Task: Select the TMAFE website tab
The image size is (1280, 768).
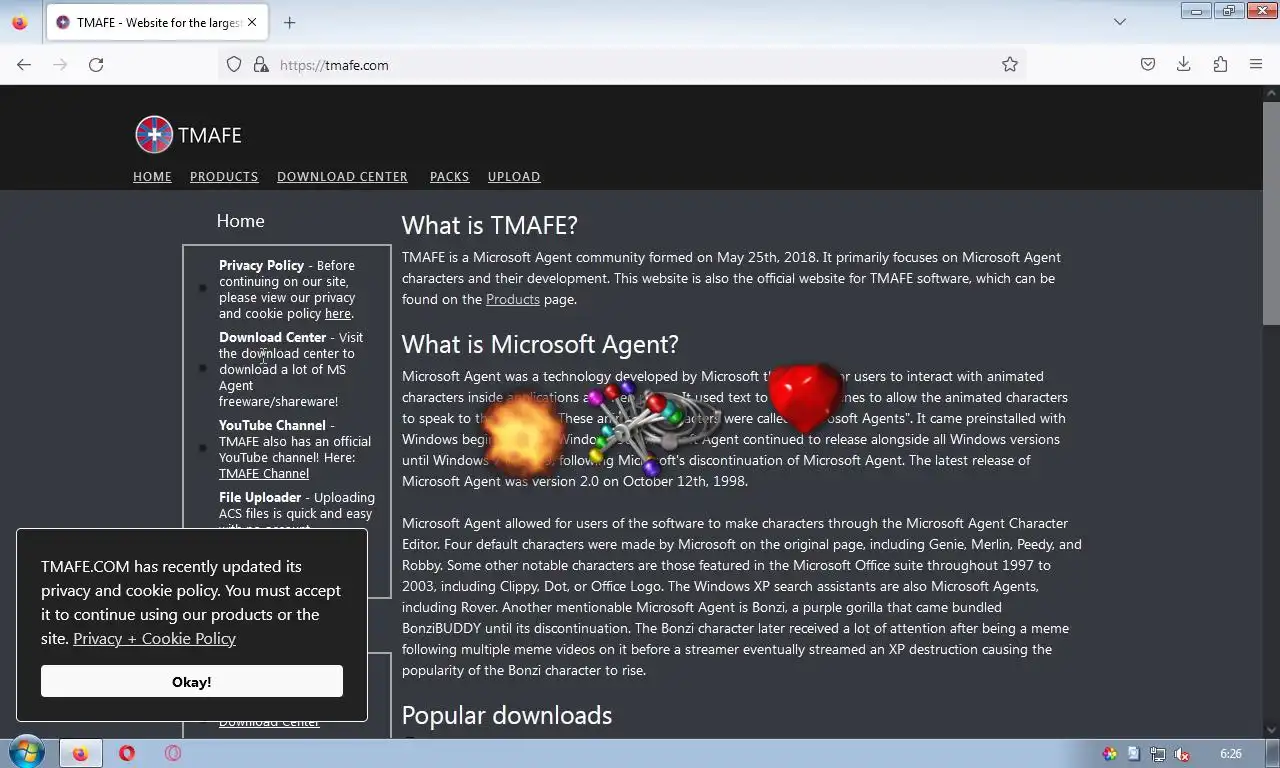Action: [x=155, y=22]
